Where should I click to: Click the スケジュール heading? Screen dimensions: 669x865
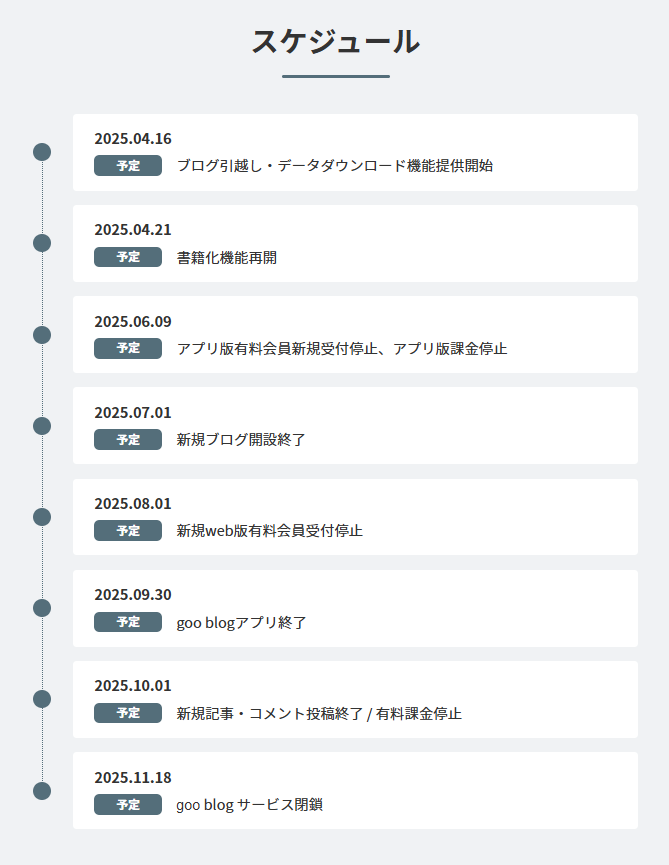[x=335, y=42]
